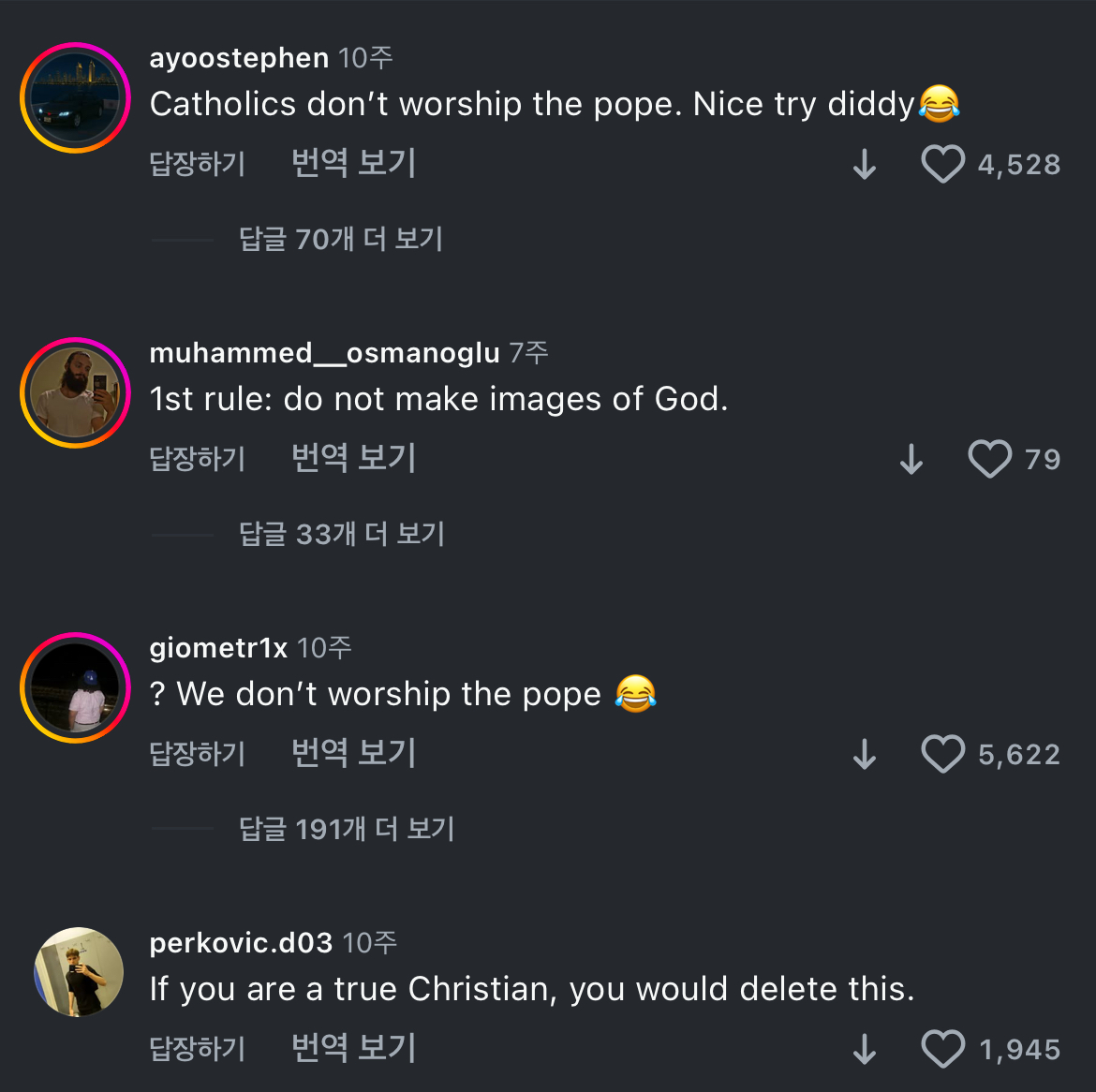Open muhammed__osmanoglu's avatar story

(75, 392)
